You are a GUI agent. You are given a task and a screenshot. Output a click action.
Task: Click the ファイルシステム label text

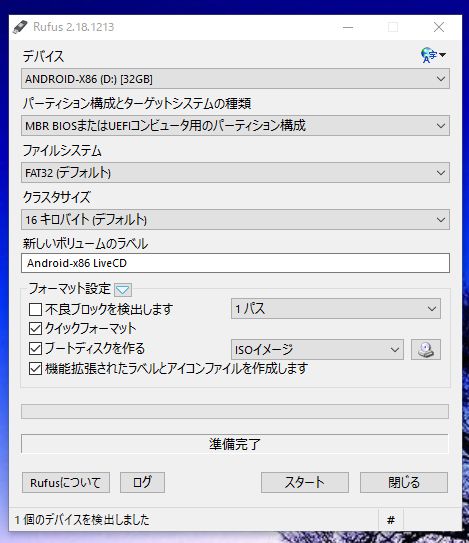tap(62, 151)
